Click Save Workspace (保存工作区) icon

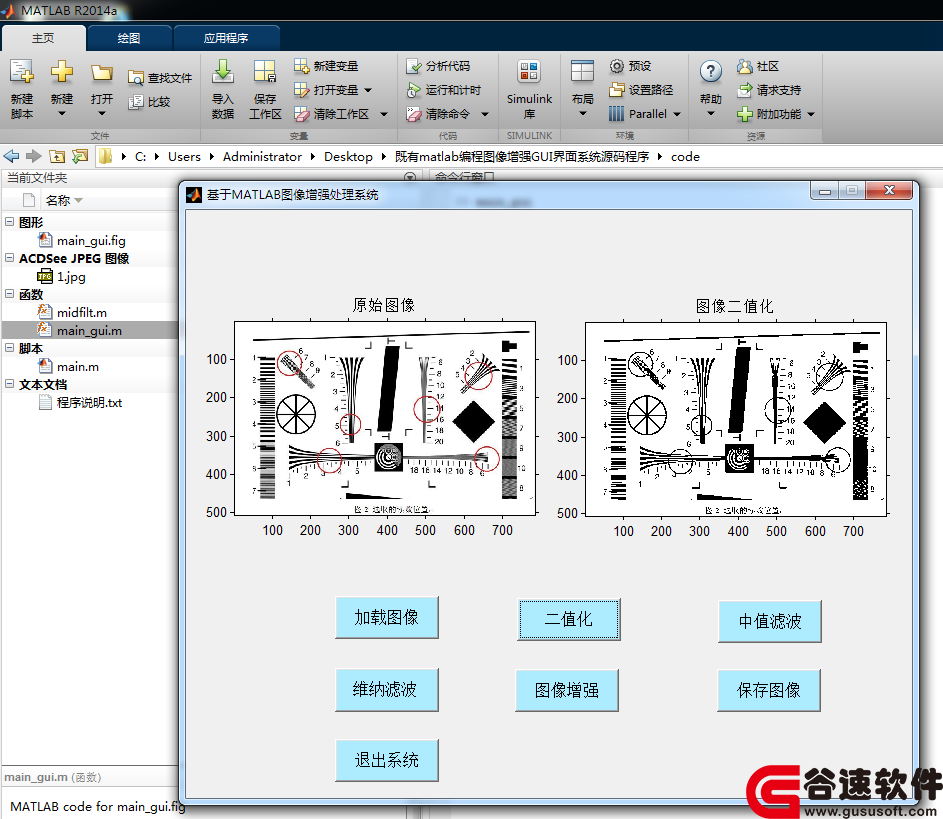265,72
